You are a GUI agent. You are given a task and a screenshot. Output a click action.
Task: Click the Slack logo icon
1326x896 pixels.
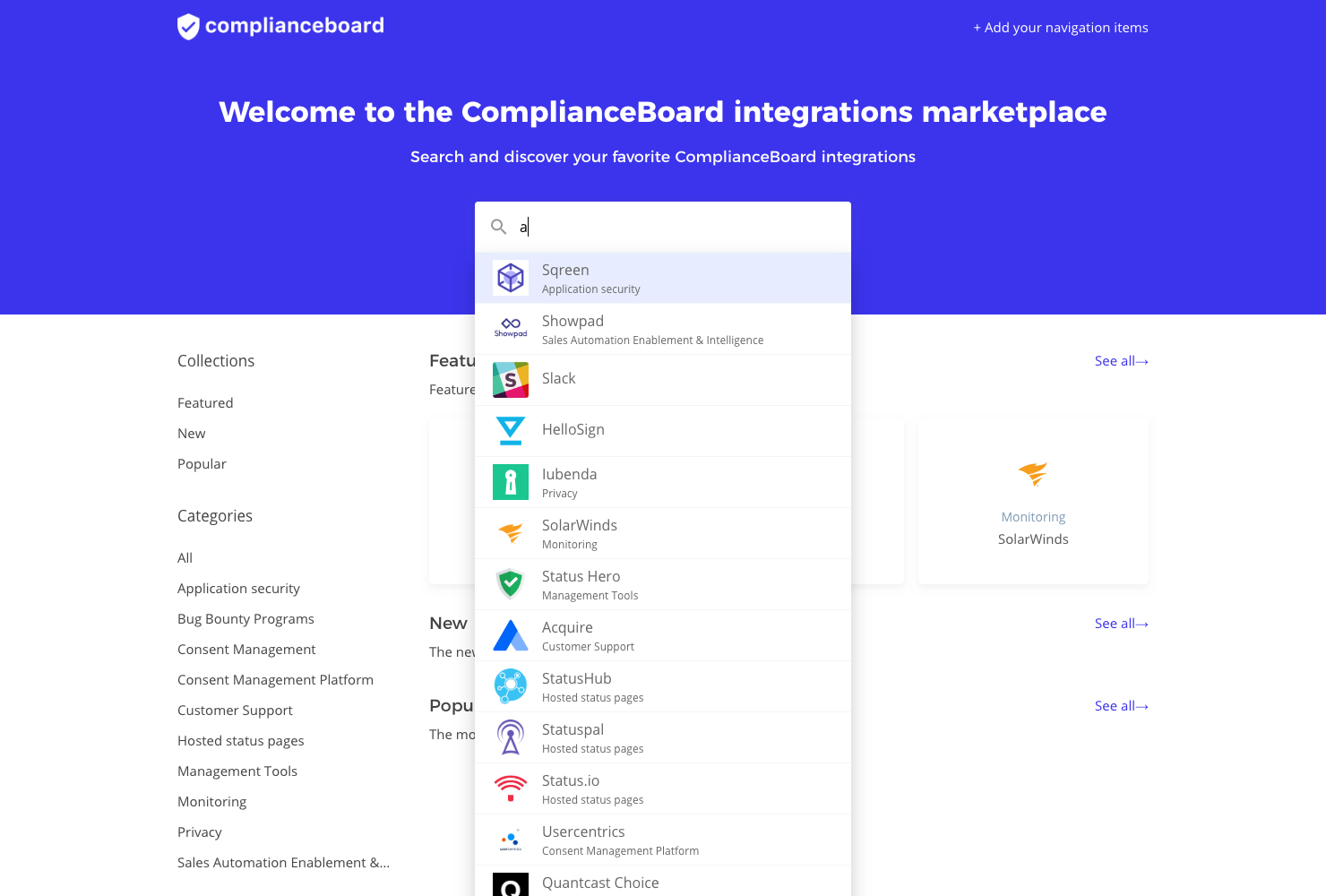[511, 380]
